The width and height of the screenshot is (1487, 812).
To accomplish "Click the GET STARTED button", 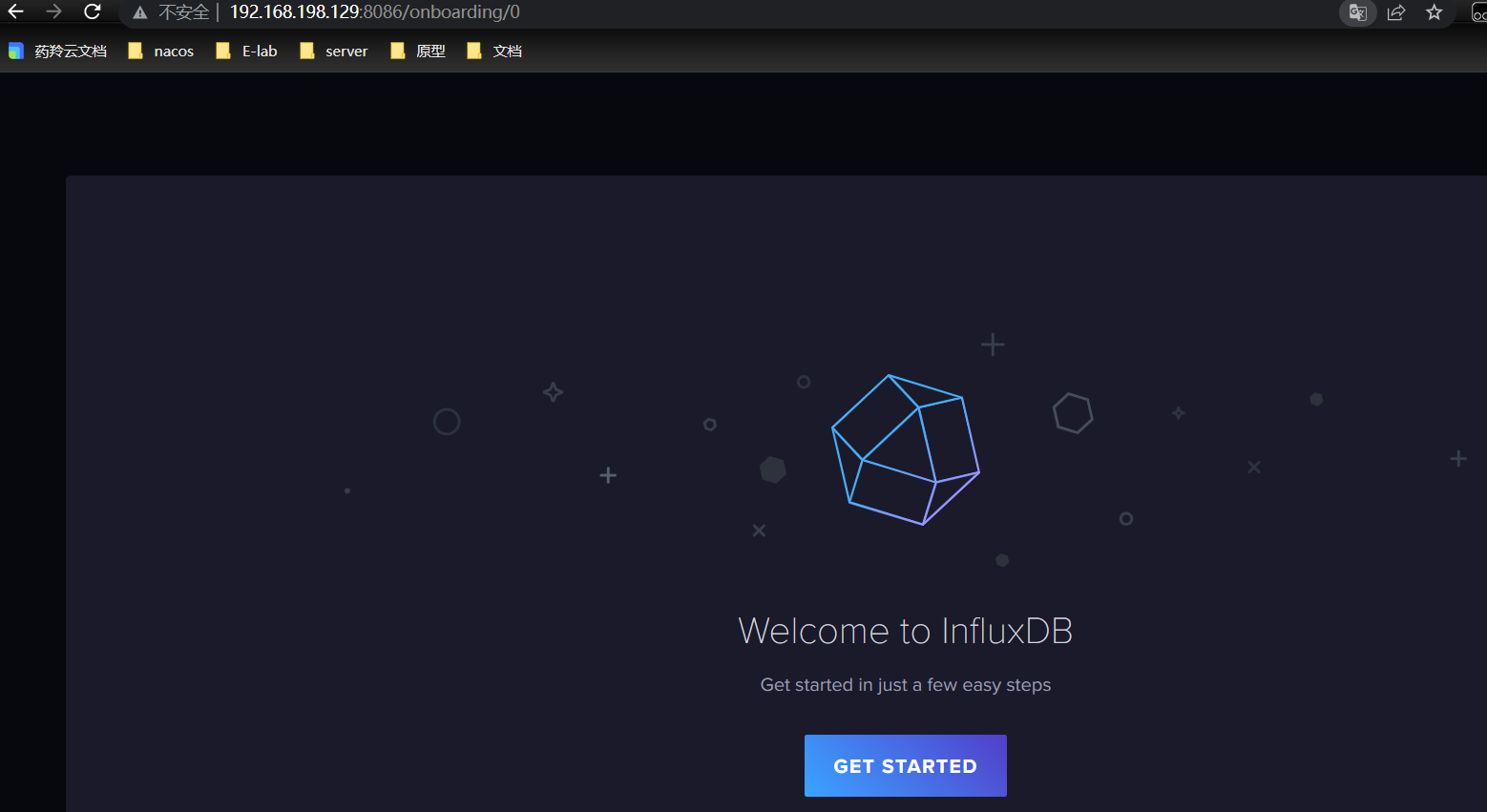I will (x=905, y=765).
